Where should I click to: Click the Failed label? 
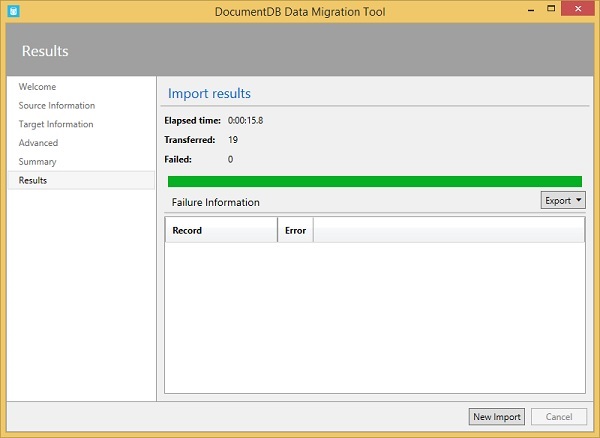[x=178, y=160]
